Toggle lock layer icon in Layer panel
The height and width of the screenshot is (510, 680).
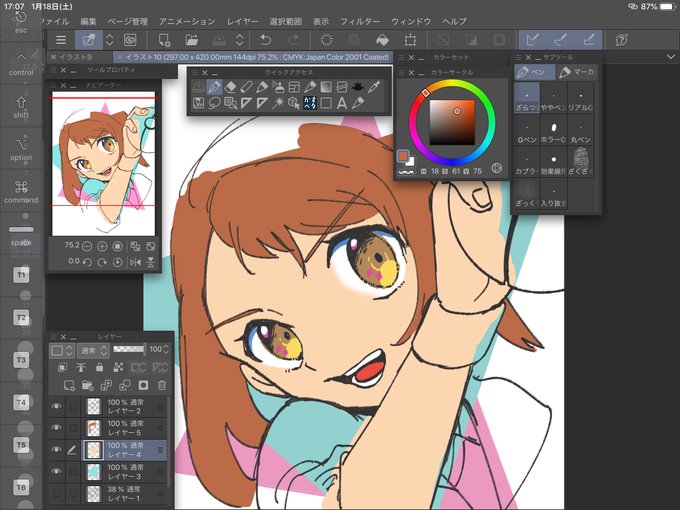pos(99,367)
